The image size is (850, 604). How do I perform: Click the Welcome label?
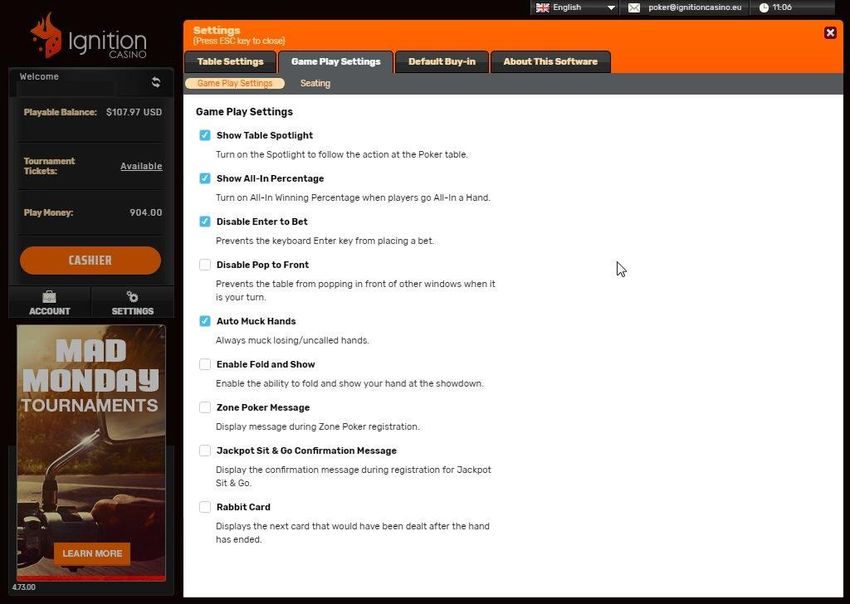(x=39, y=76)
